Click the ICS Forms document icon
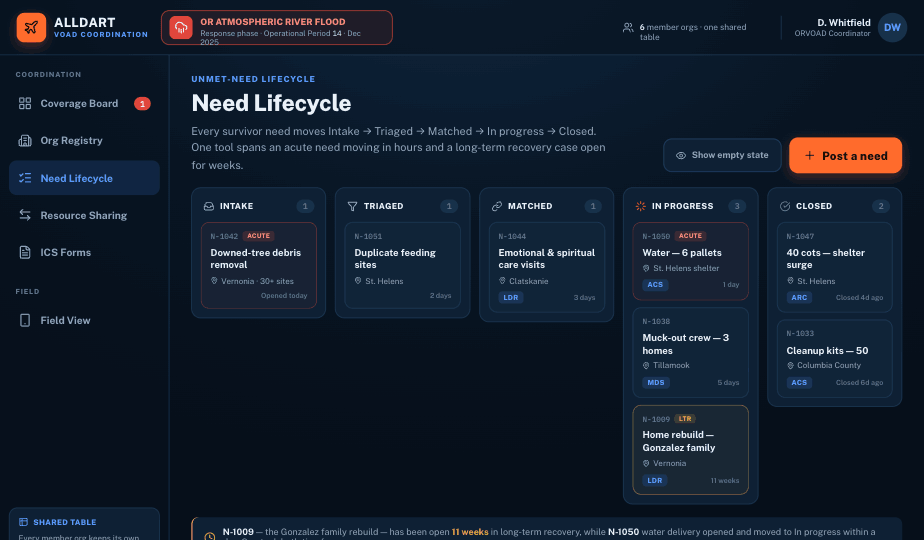Viewport: 924px width, 540px height. point(25,252)
